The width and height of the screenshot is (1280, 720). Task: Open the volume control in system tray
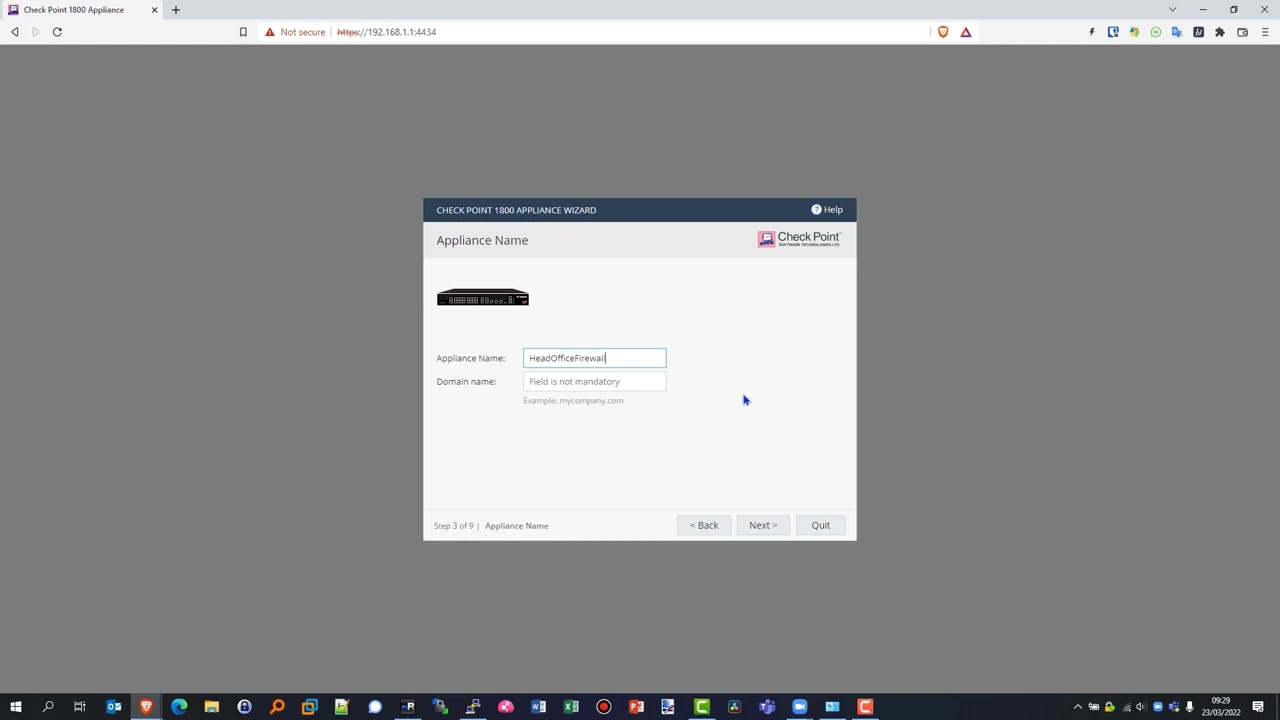click(1141, 707)
